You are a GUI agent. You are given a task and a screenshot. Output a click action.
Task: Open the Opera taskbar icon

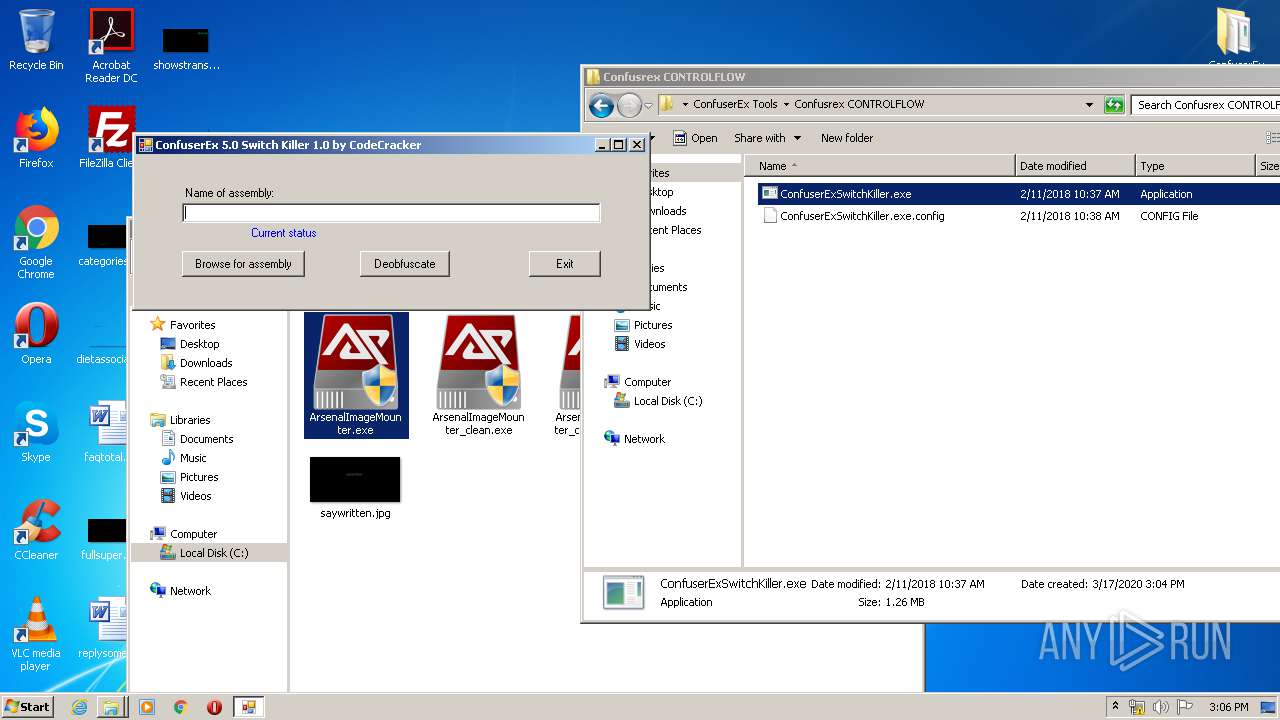tap(214, 707)
